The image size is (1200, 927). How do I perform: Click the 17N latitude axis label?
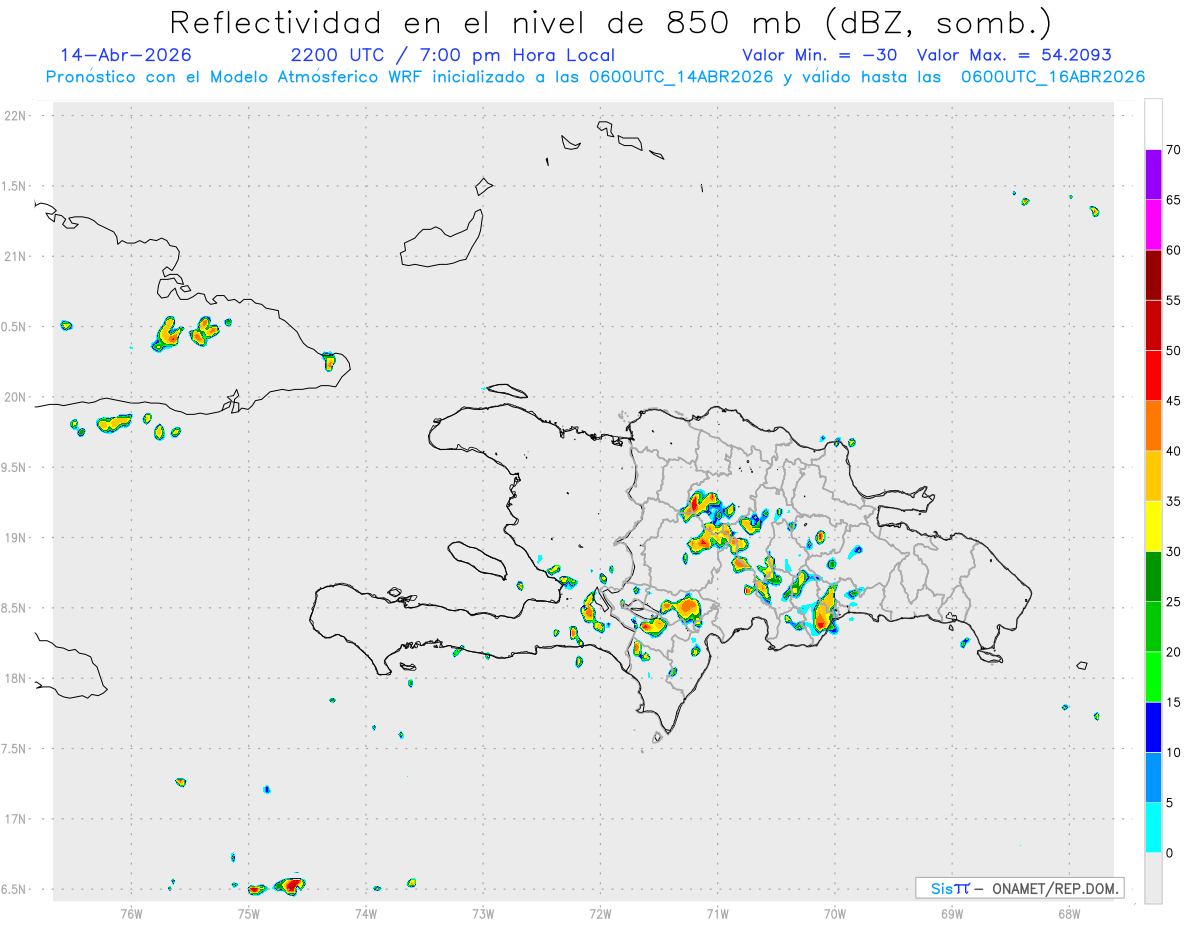(x=16, y=818)
